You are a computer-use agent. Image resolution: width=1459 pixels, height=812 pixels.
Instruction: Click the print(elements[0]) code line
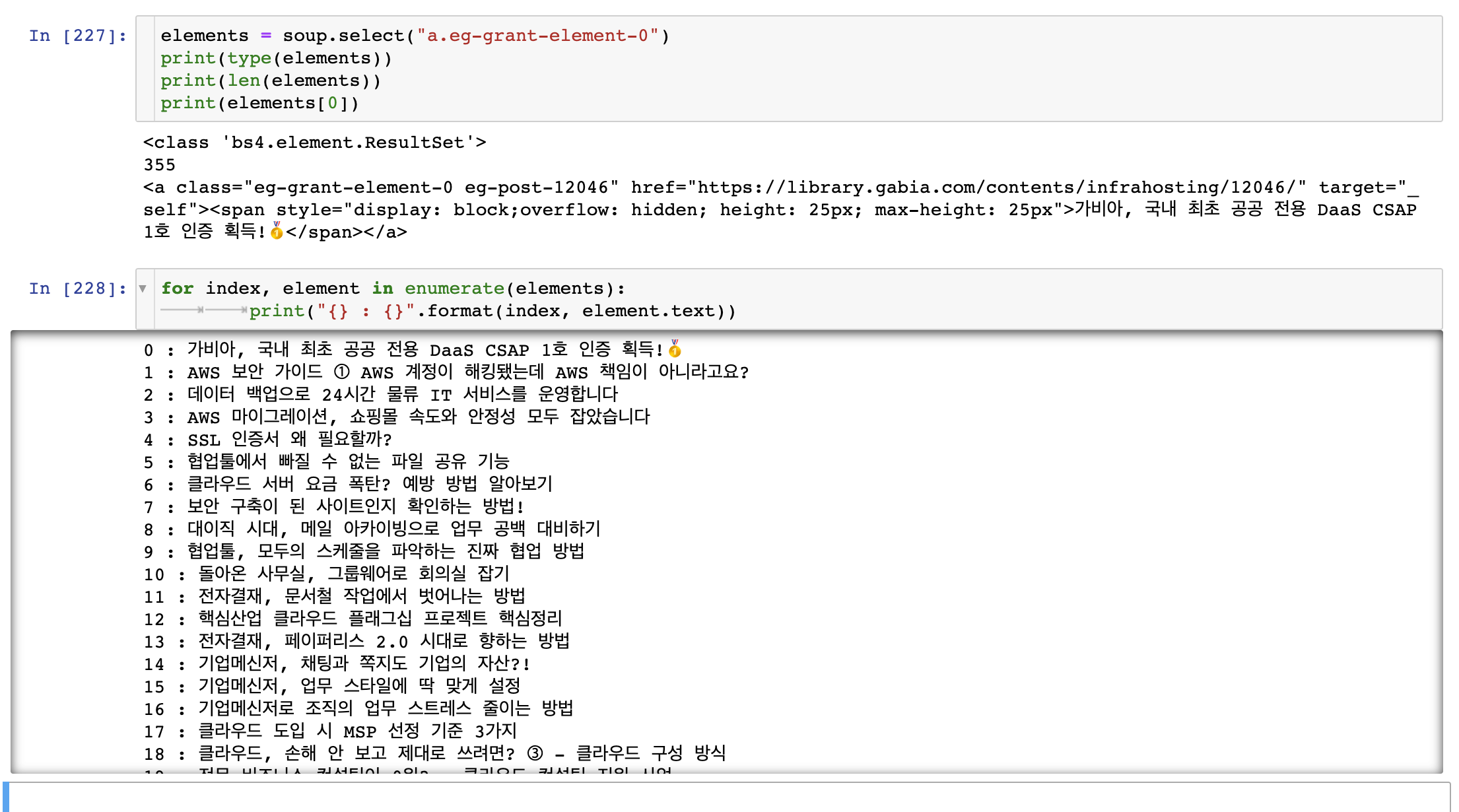[259, 103]
